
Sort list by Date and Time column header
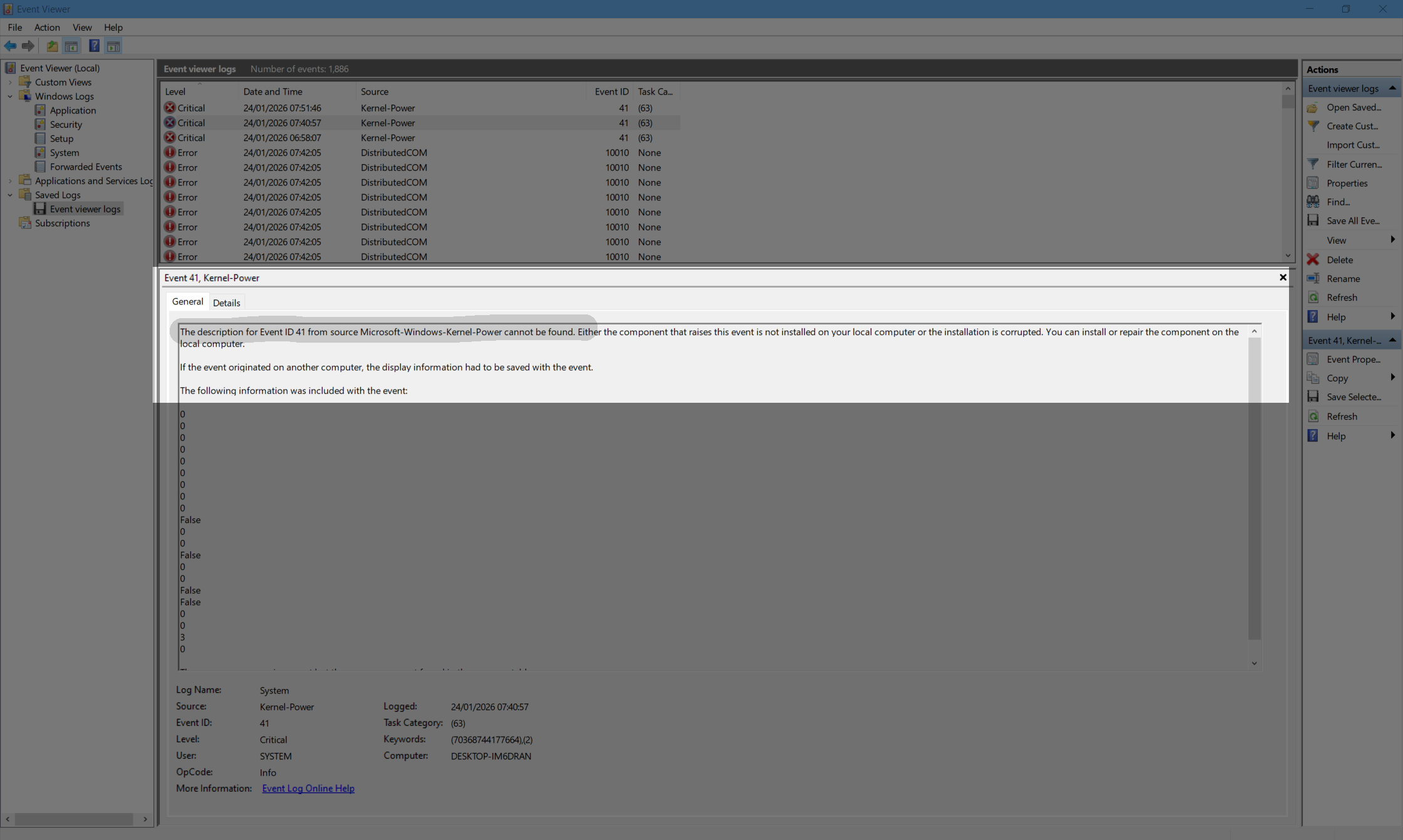coord(297,91)
